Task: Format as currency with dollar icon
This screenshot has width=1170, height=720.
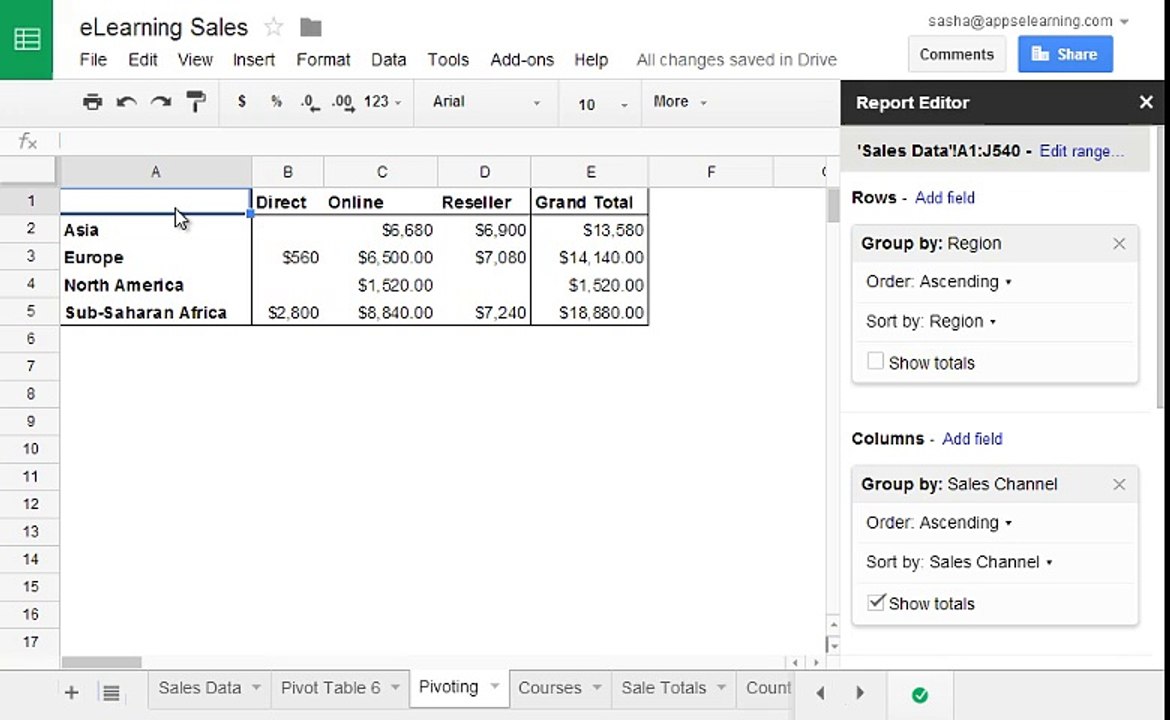Action: (241, 101)
